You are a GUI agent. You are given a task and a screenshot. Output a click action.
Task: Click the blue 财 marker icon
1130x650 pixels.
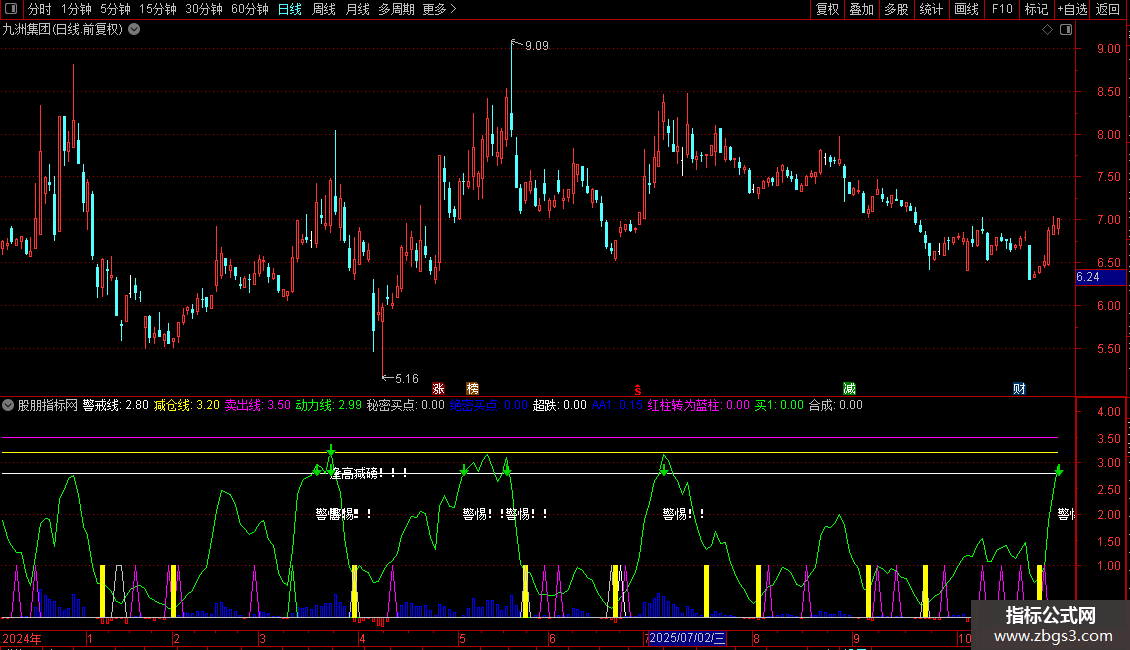pyautogui.click(x=1019, y=388)
